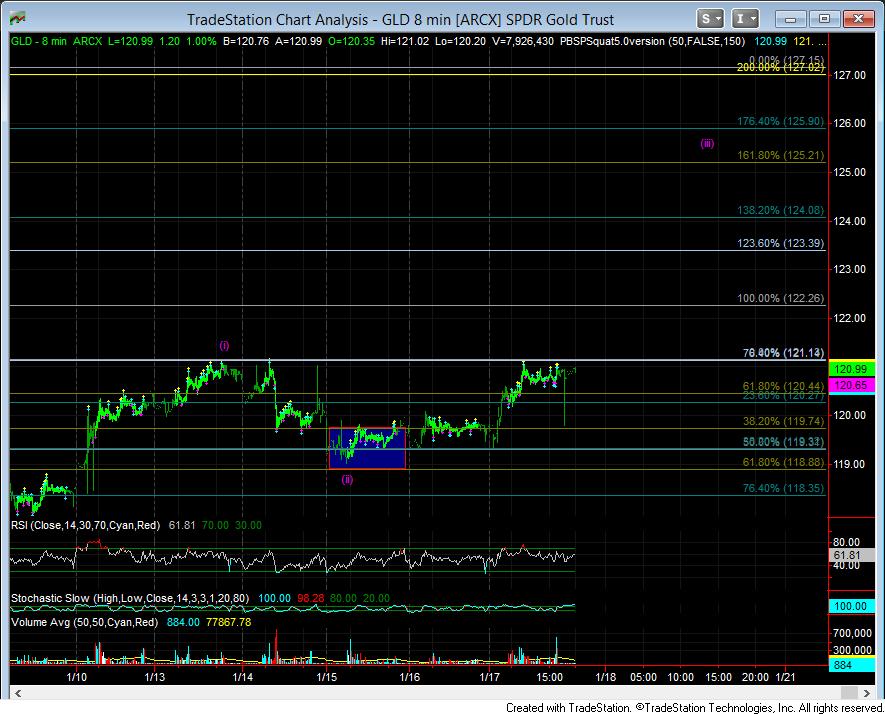Click the 127.00 price axis label

click(x=849, y=75)
